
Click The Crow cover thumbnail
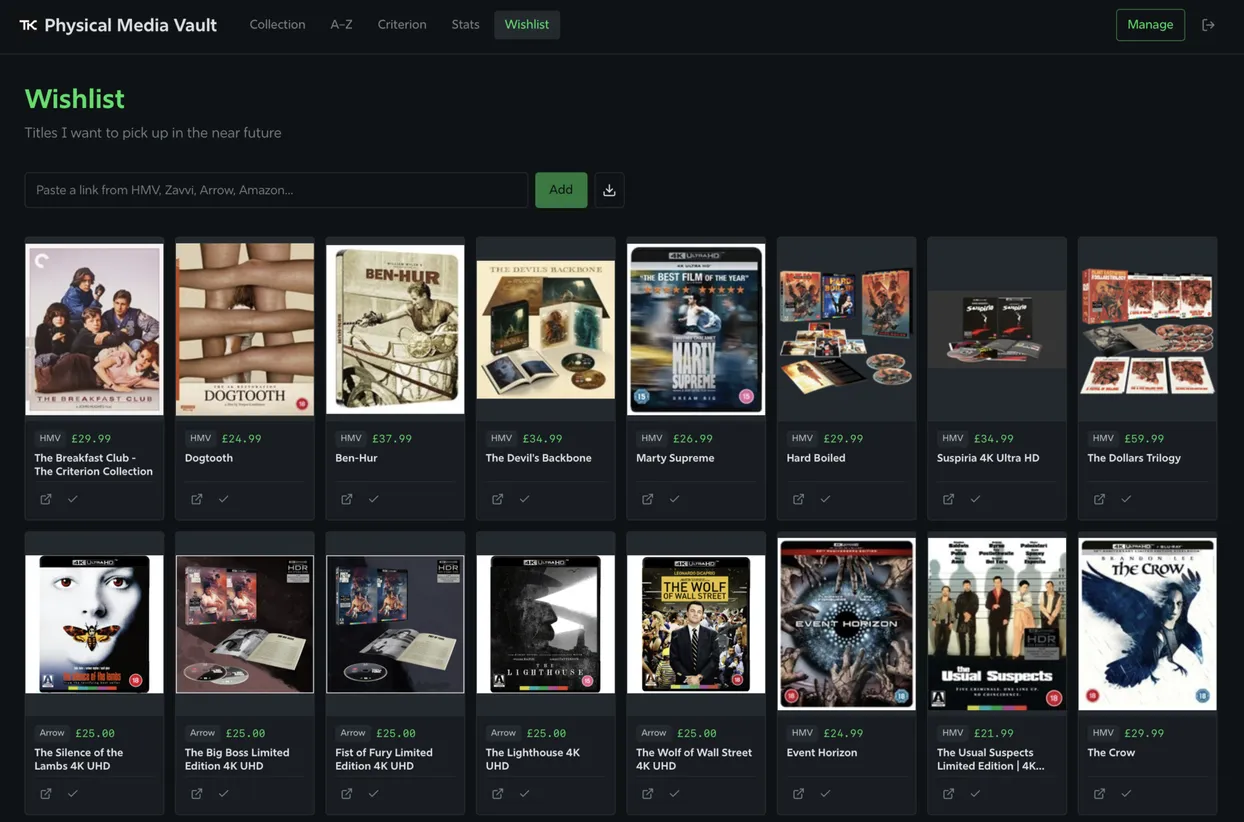(x=1148, y=624)
